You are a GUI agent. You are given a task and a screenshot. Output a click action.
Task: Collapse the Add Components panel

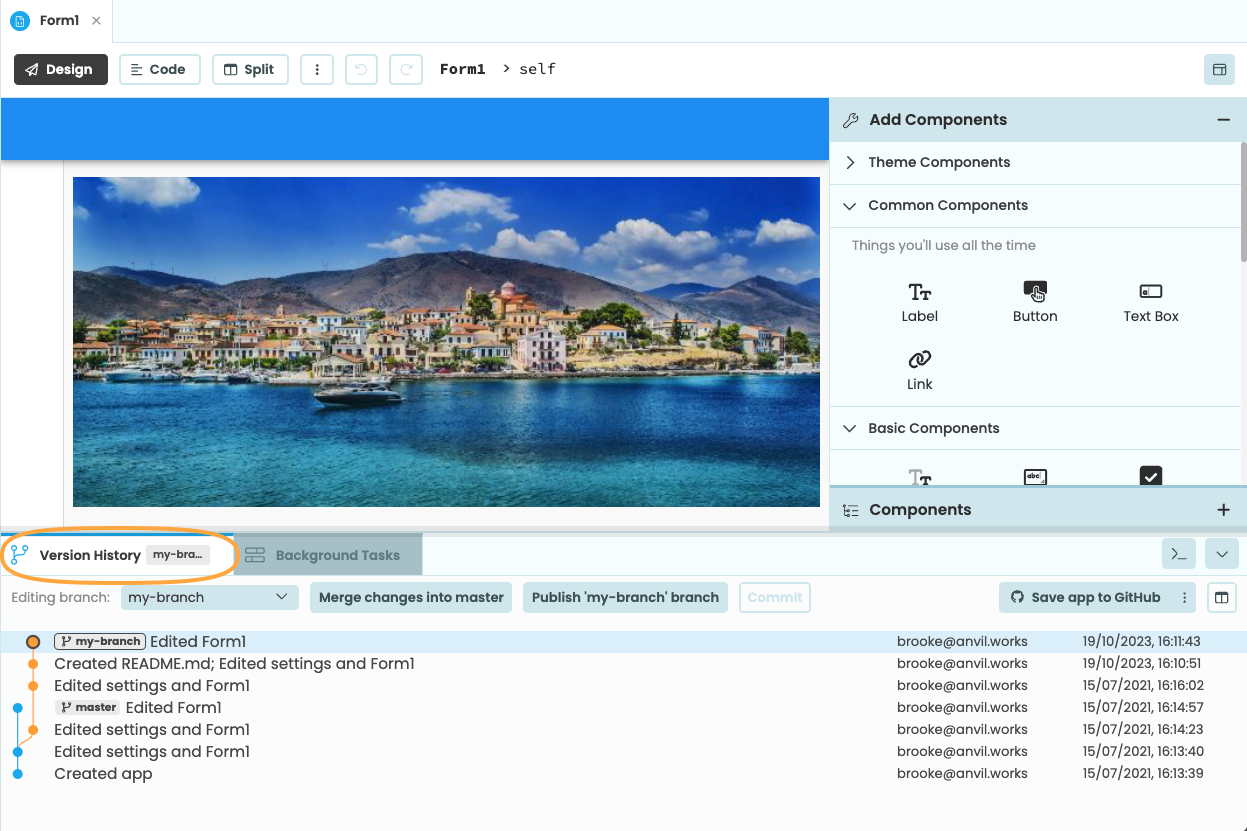(x=1222, y=119)
